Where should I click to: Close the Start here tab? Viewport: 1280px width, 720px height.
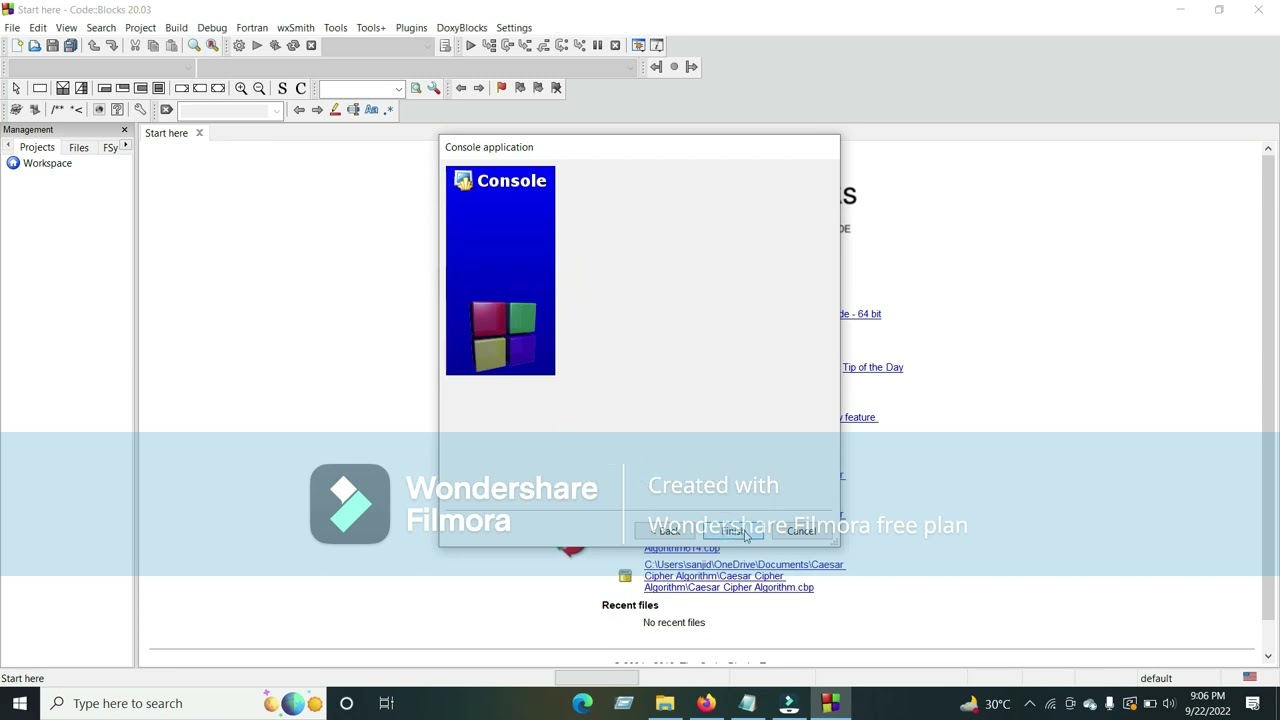[199, 133]
